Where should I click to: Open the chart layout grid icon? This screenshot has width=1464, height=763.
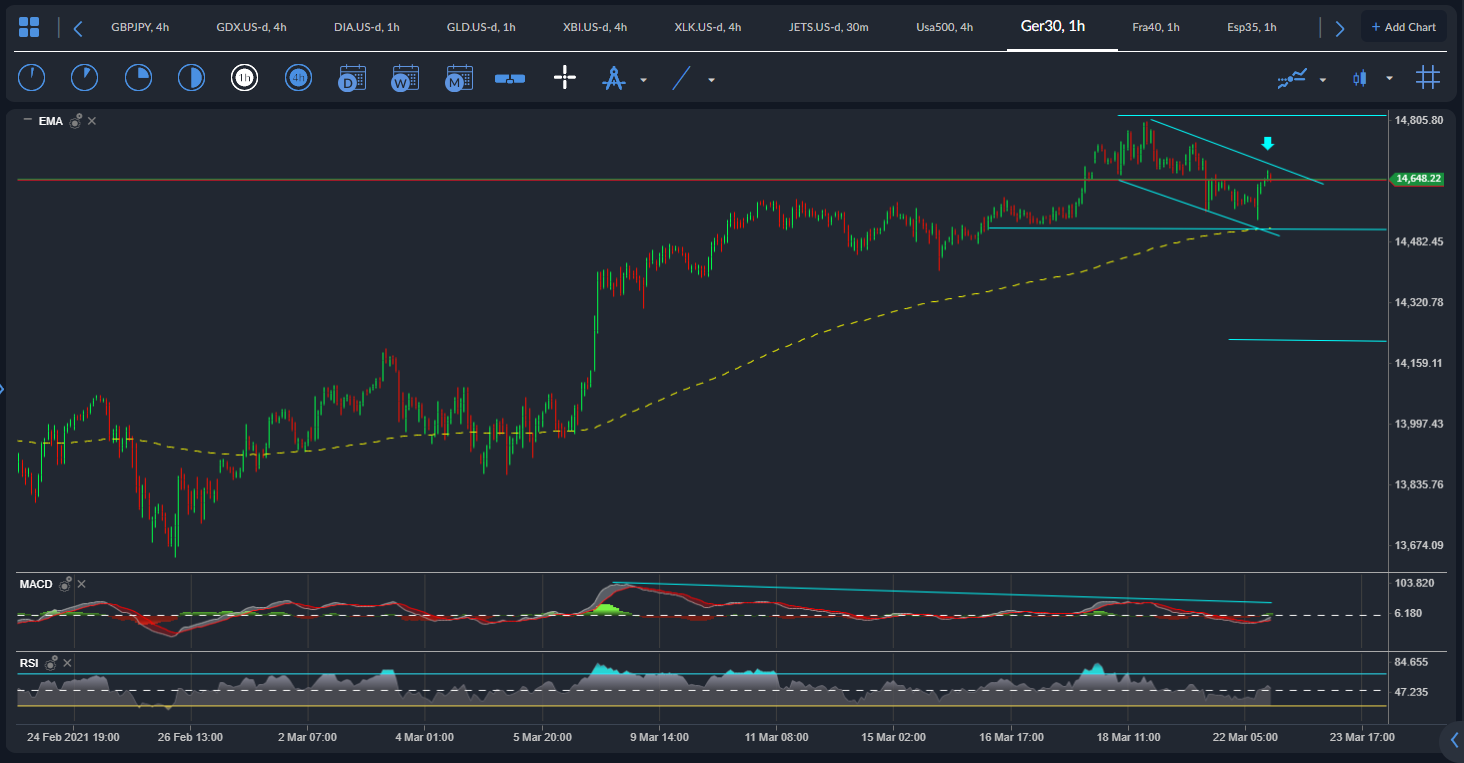1428,78
